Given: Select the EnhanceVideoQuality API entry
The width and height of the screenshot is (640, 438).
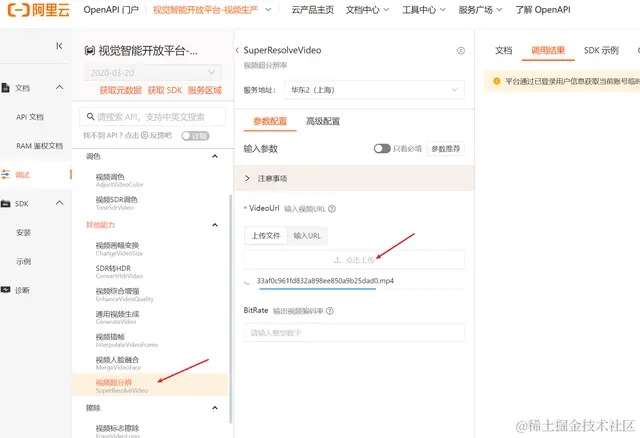Looking at the screenshot, I should point(124,295).
